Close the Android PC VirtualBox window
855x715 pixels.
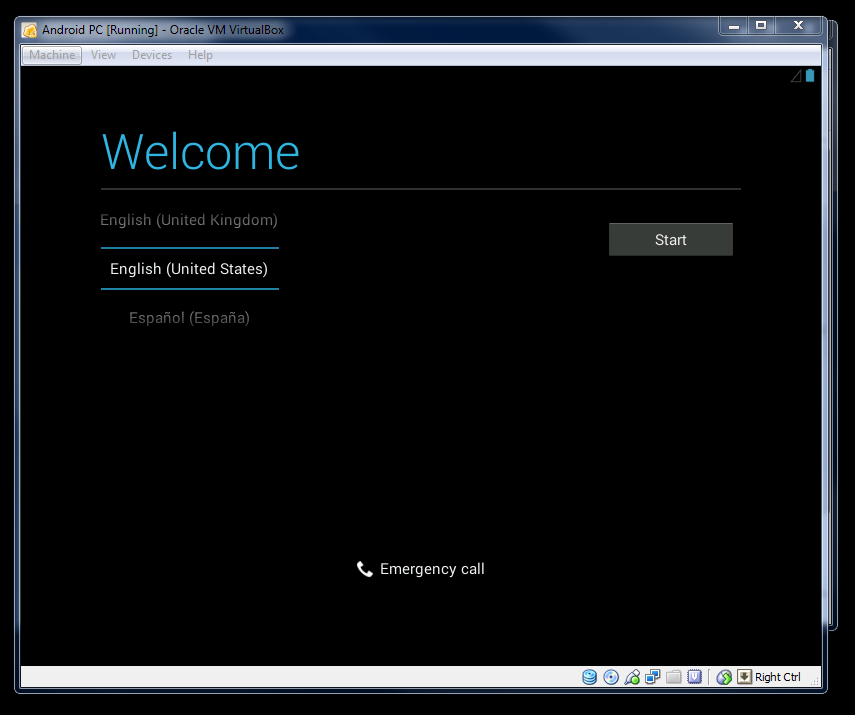tap(799, 26)
